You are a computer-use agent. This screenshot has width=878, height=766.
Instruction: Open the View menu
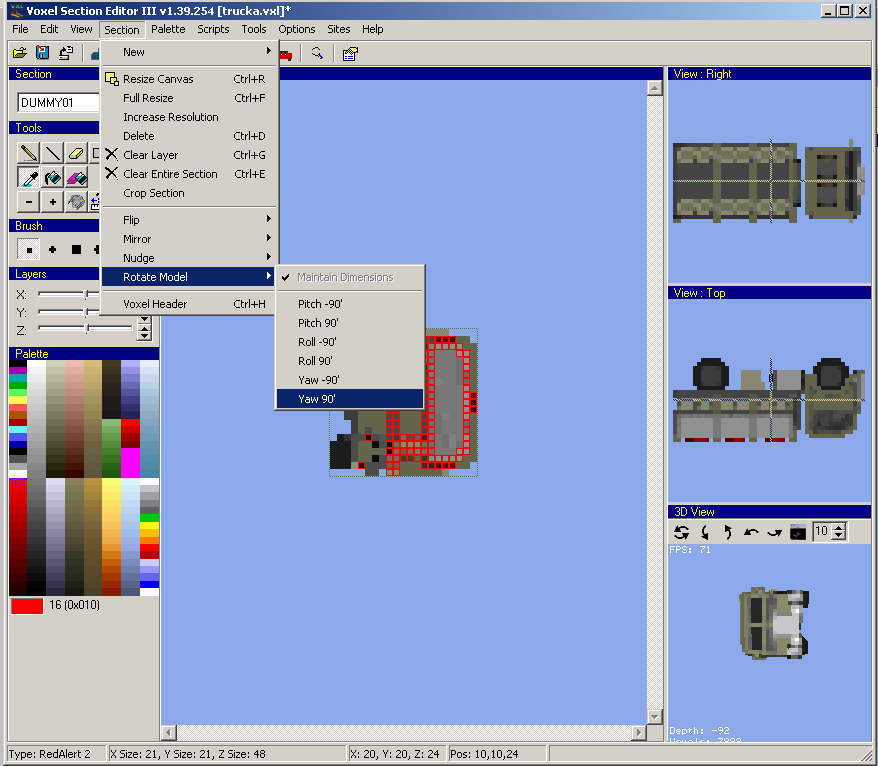[x=81, y=29]
